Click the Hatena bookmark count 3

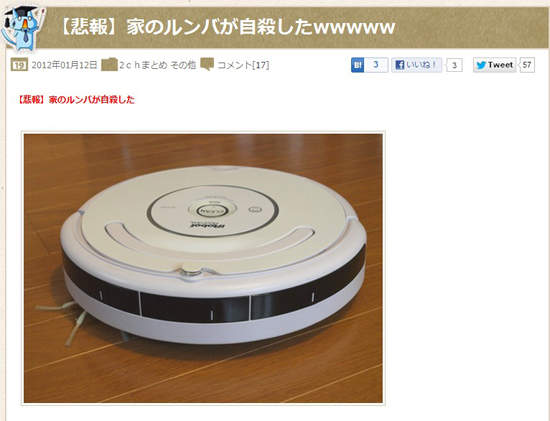click(x=376, y=65)
